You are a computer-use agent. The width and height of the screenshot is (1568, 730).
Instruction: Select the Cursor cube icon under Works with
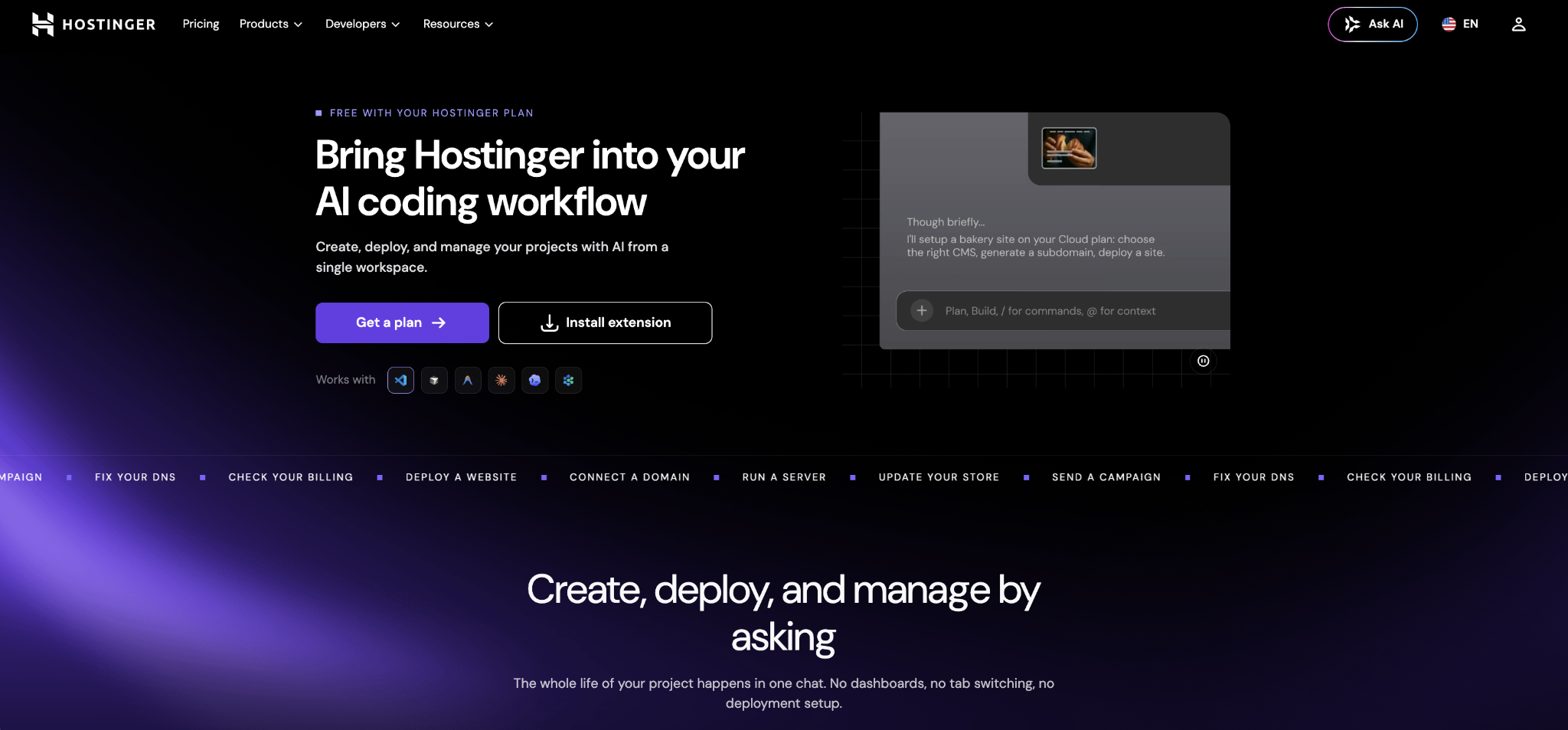pyautogui.click(x=434, y=380)
